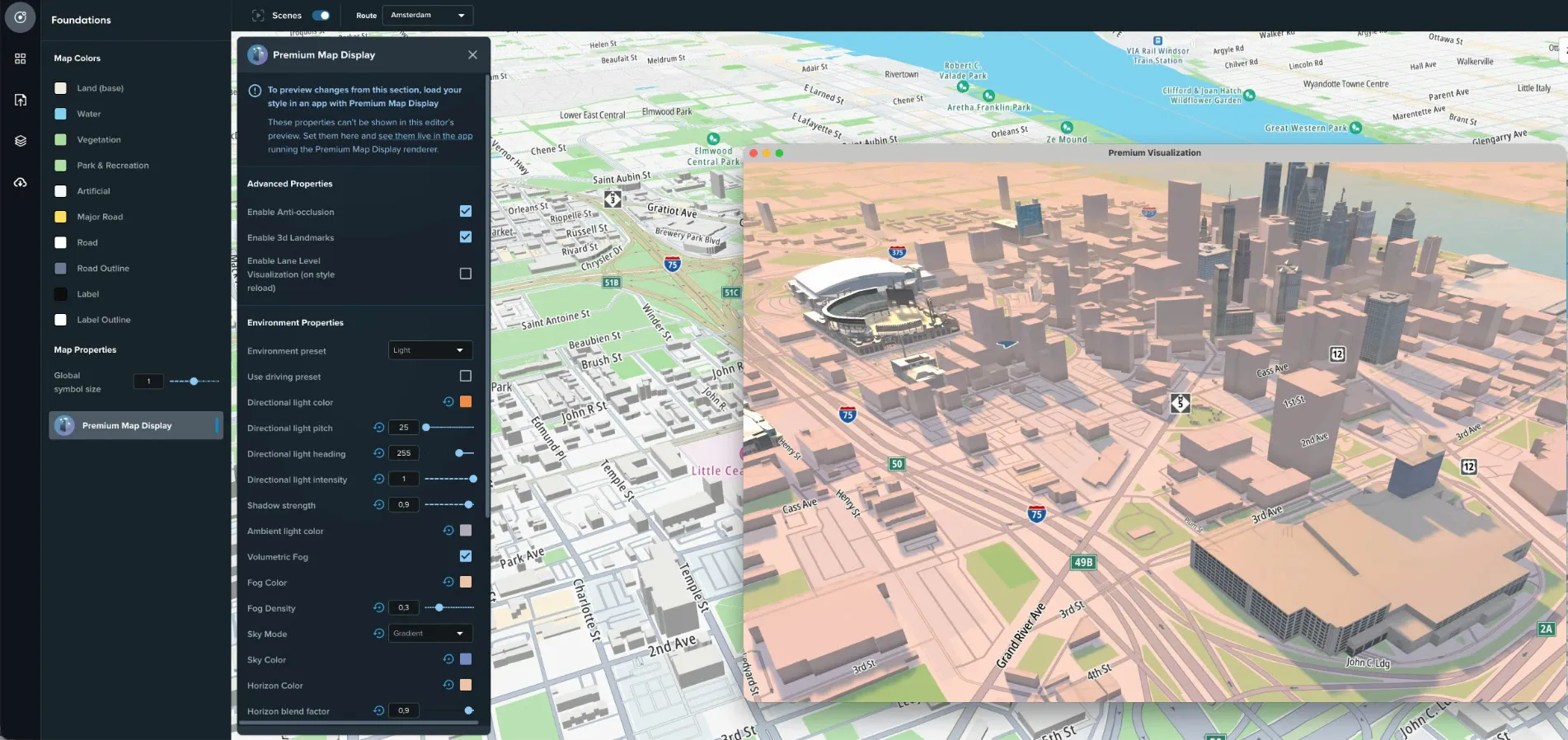The height and width of the screenshot is (740, 1568).
Task: Click the Scenes frame icon in top bar
Action: (x=258, y=16)
